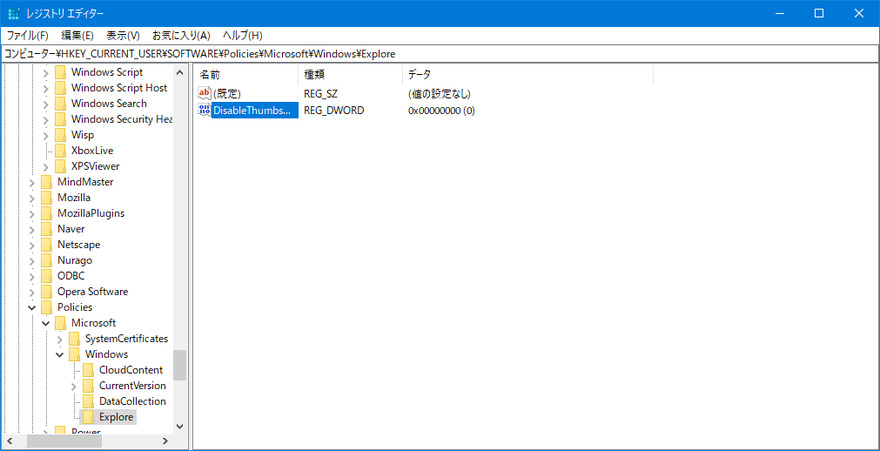Sort by the データ column header

528,75
